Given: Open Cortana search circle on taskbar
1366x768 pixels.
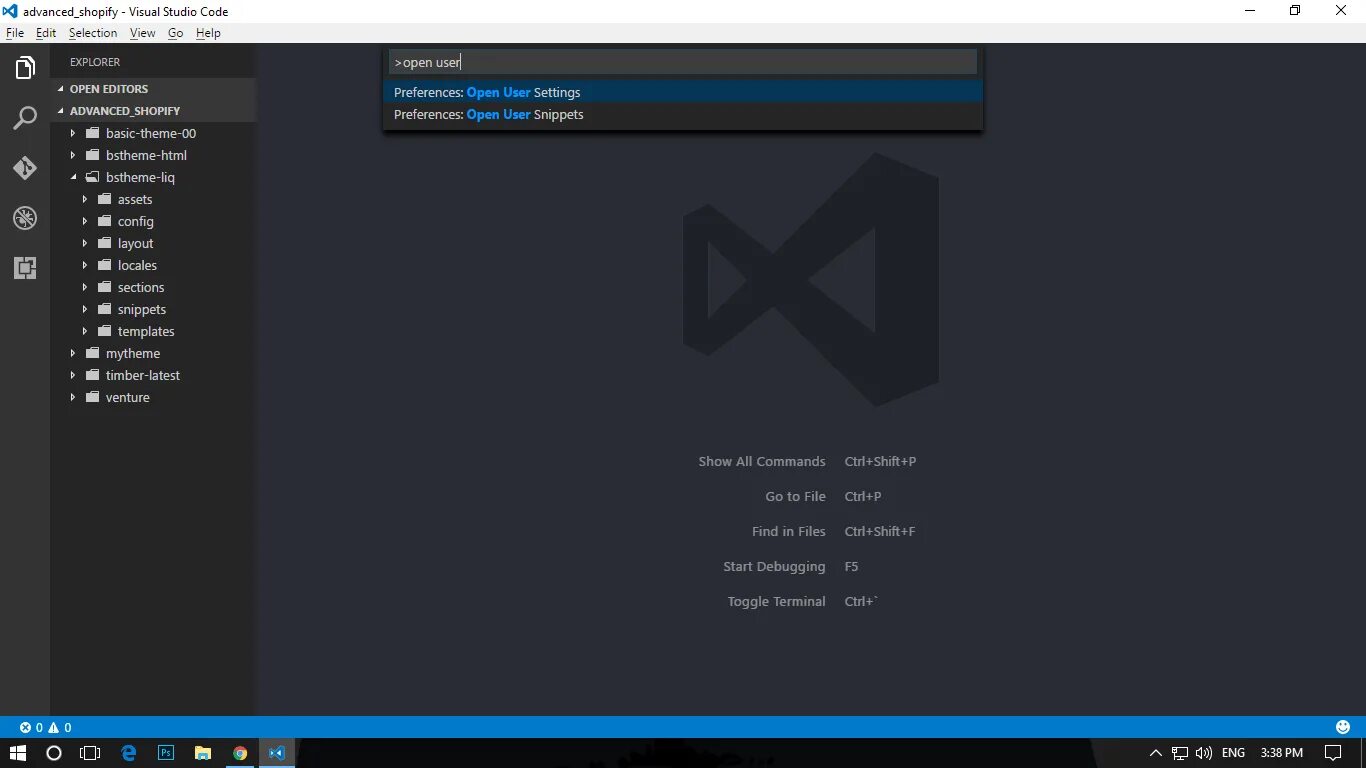Looking at the screenshot, I should (54, 753).
